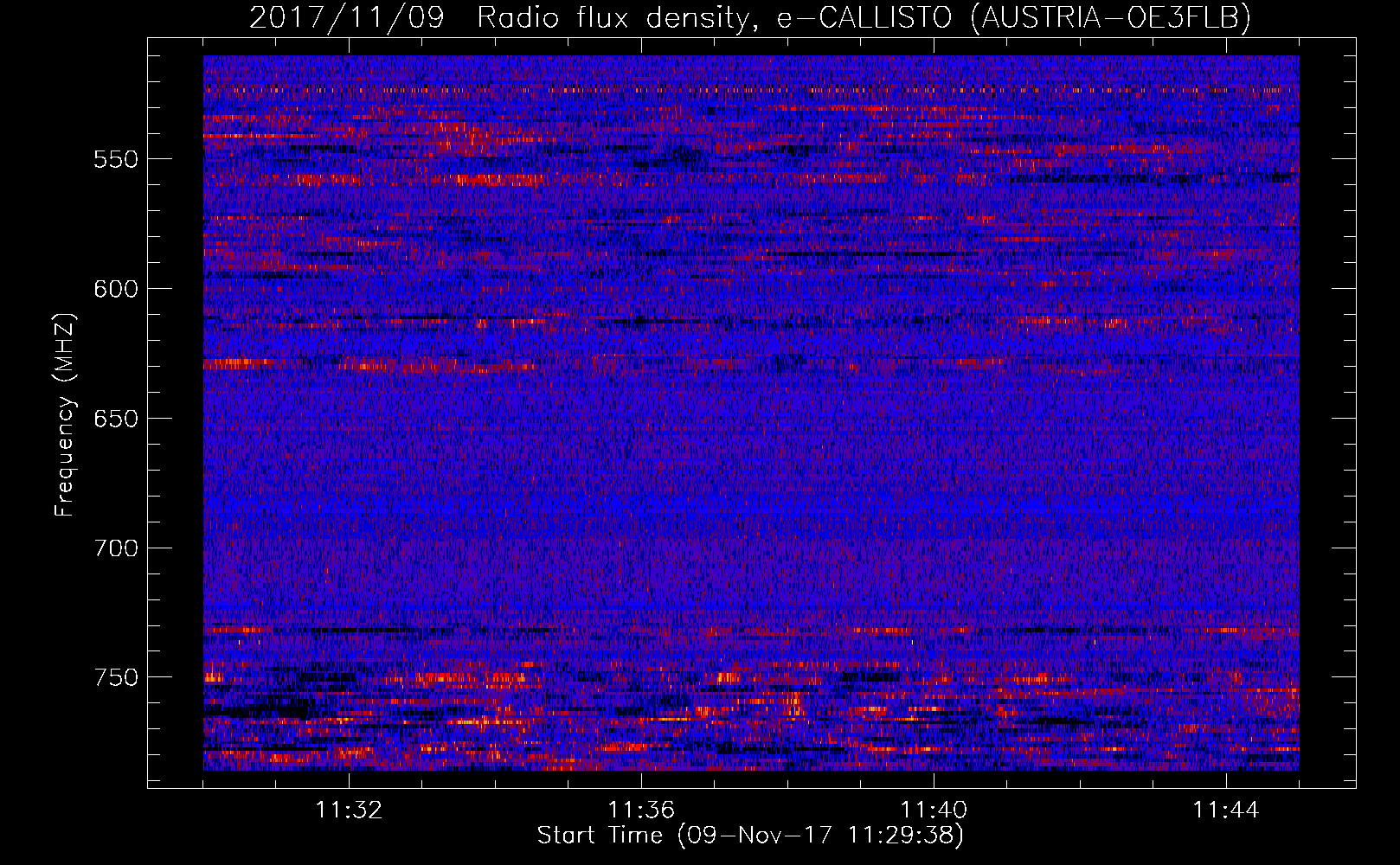
Task: Select the 550 frequency tick label
Action: 115,159
